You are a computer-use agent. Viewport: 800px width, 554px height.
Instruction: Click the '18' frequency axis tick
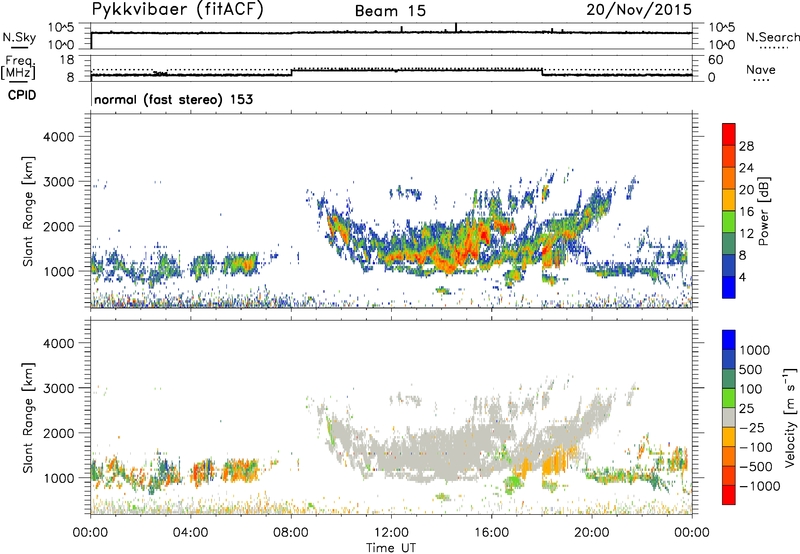coord(67,60)
